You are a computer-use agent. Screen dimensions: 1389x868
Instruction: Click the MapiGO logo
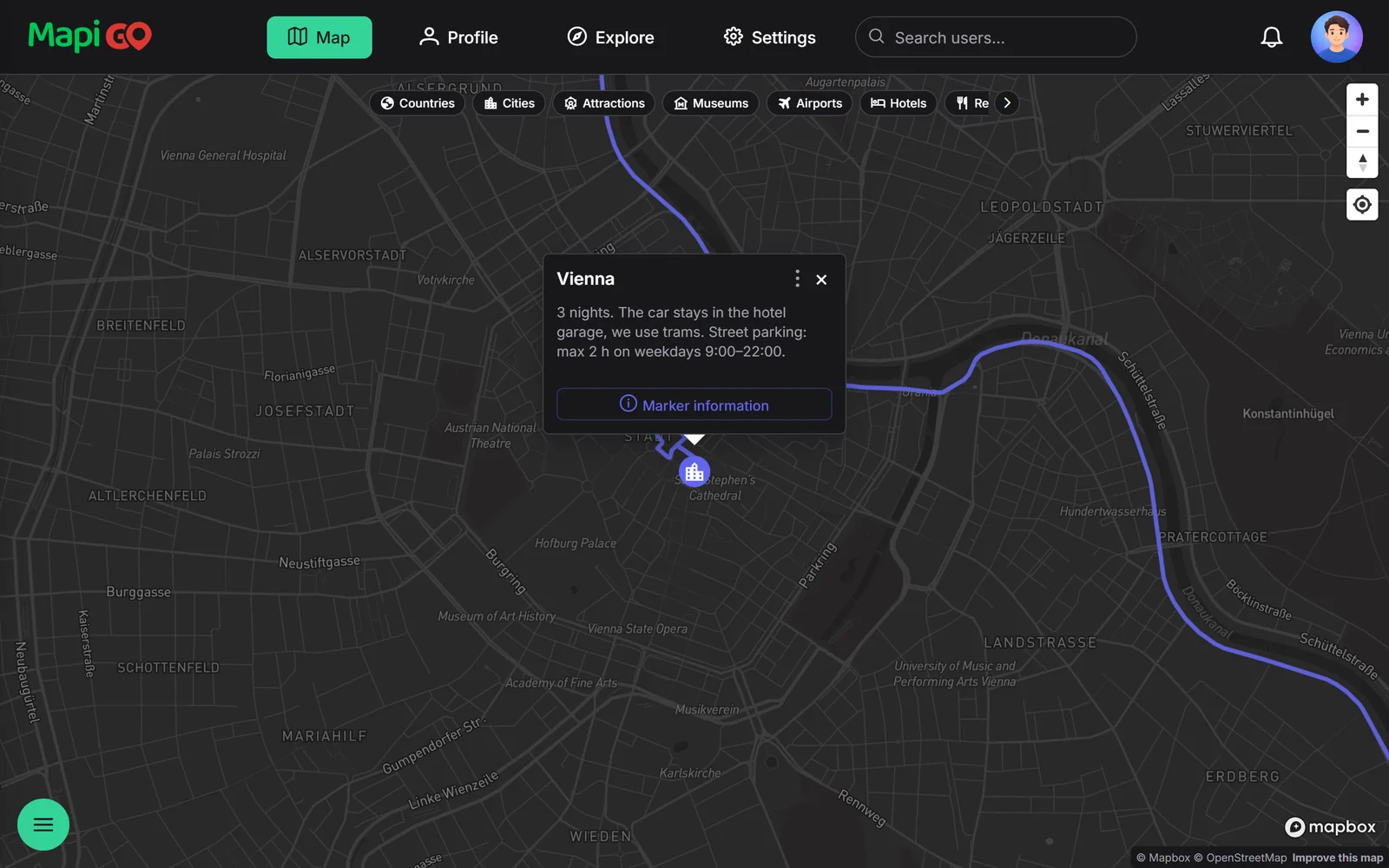coord(90,36)
